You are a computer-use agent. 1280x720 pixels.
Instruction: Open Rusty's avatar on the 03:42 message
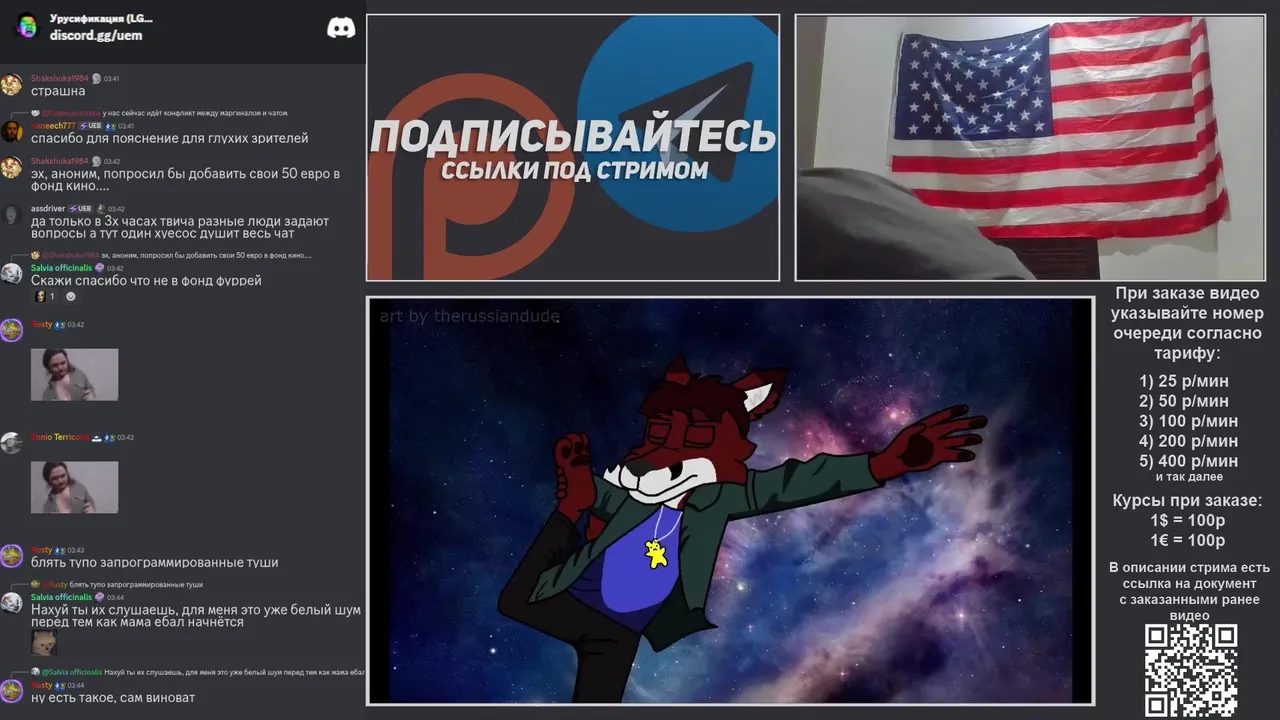pos(11,330)
